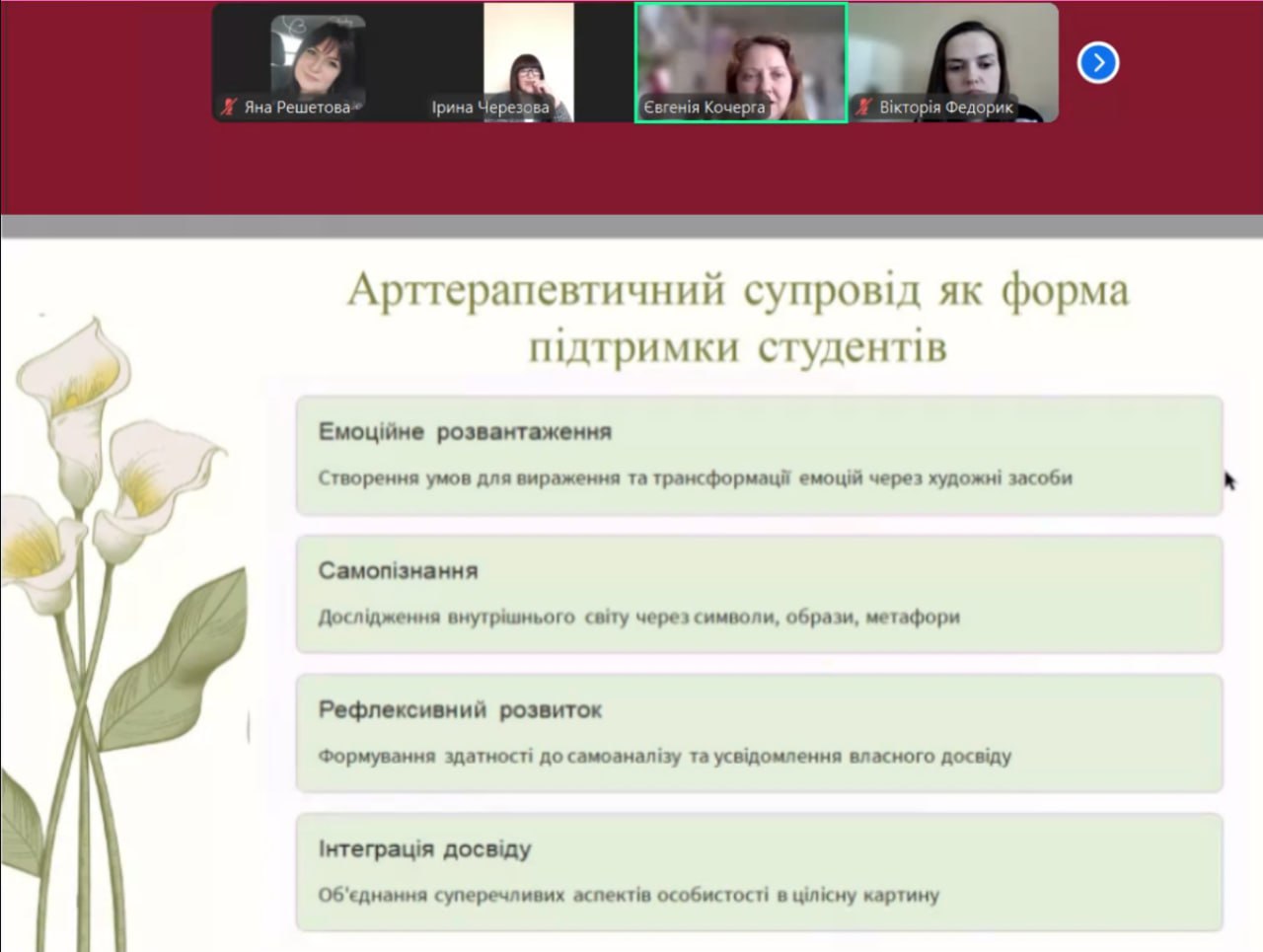This screenshot has height=952, width=1263.
Task: Click the heading 'Рефлексивний розвиток'
Action: click(x=460, y=710)
